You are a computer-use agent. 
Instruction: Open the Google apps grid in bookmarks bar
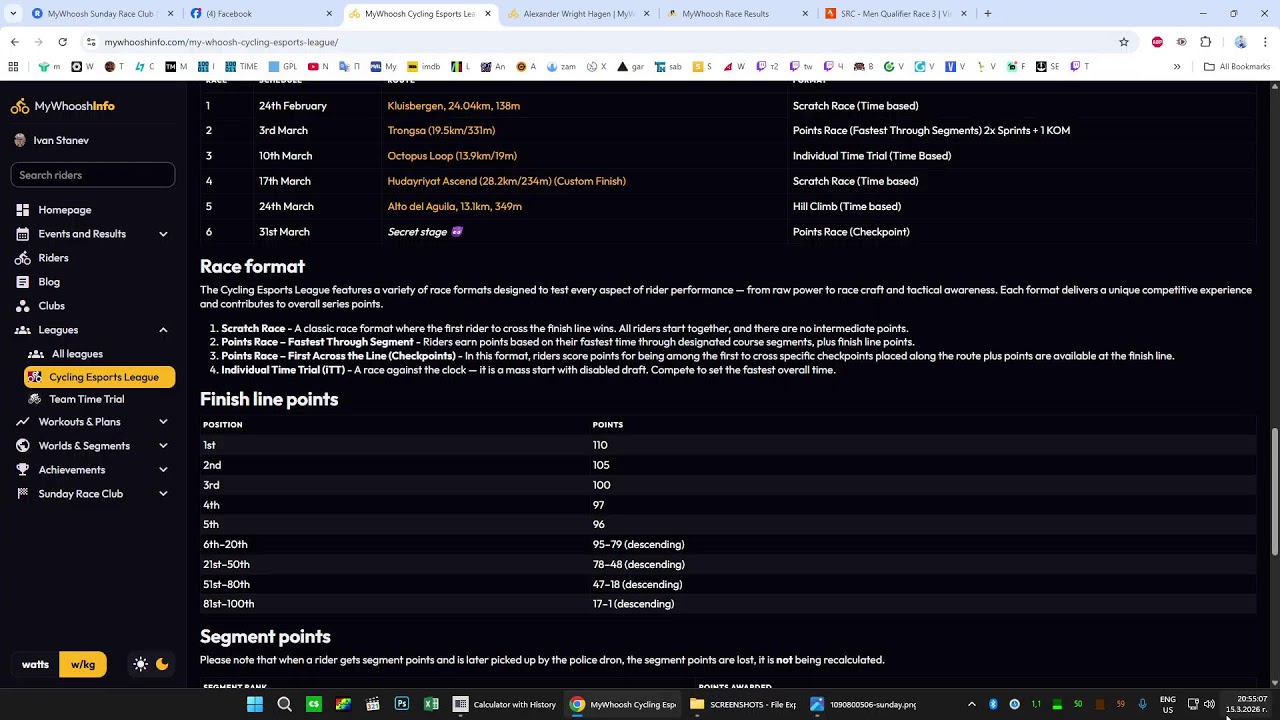click(x=13, y=67)
